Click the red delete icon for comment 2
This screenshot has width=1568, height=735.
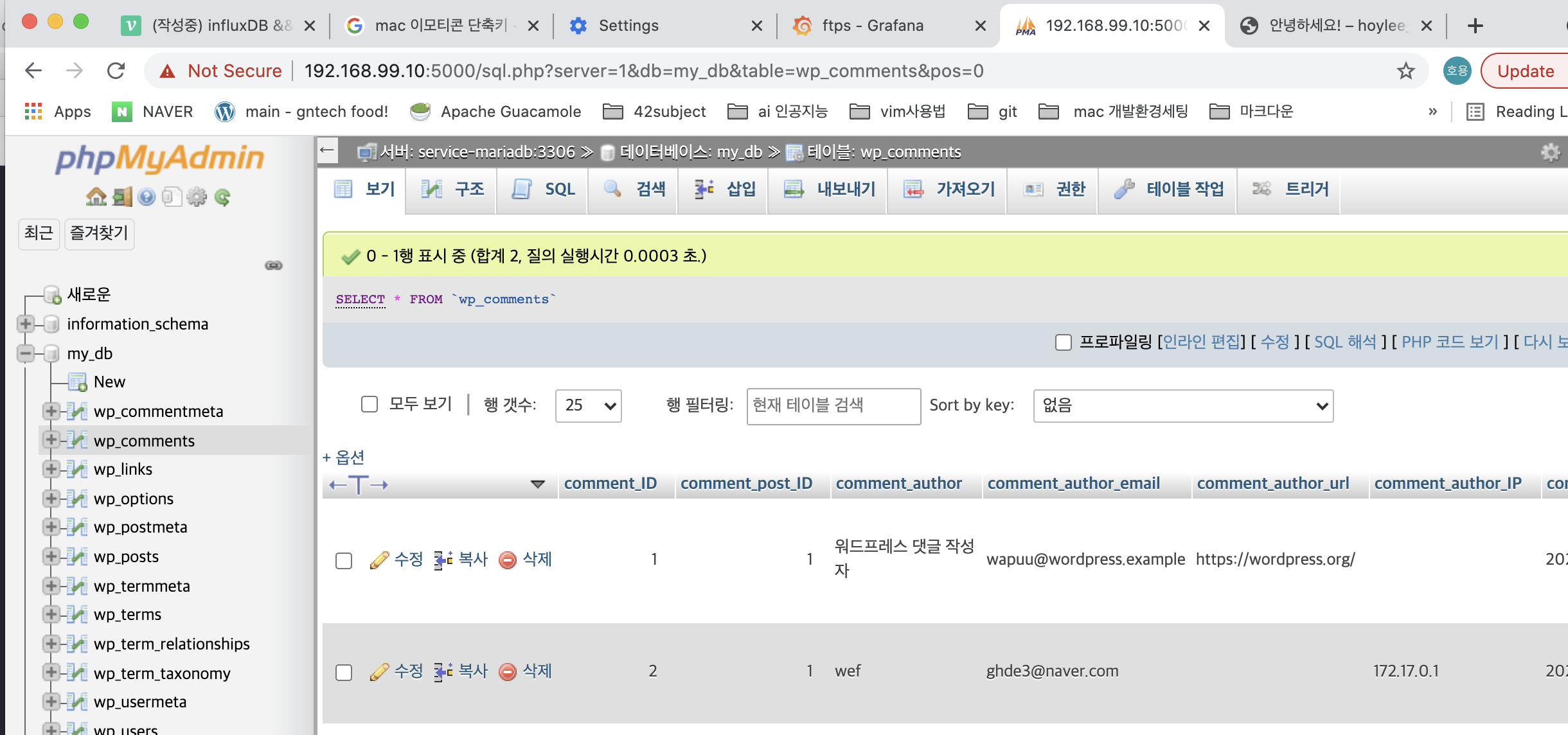(x=508, y=671)
